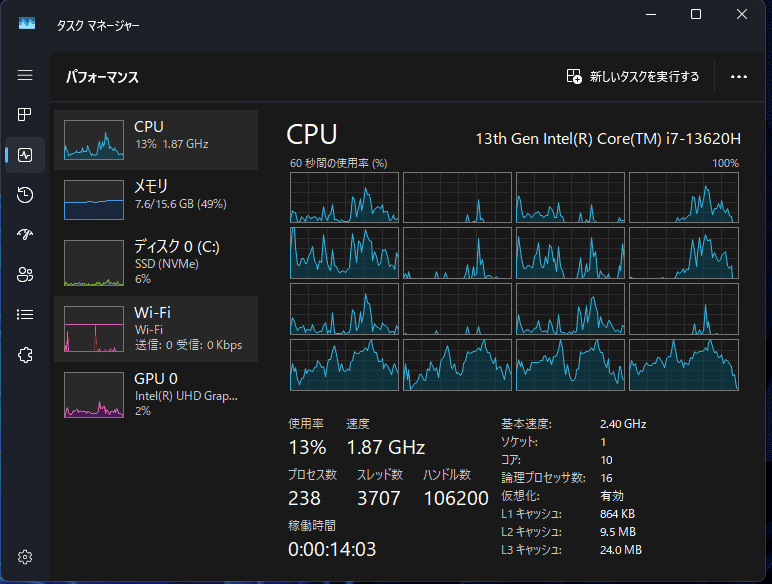
Task: Click the タスク マネージャー window title
Action: pos(98,25)
